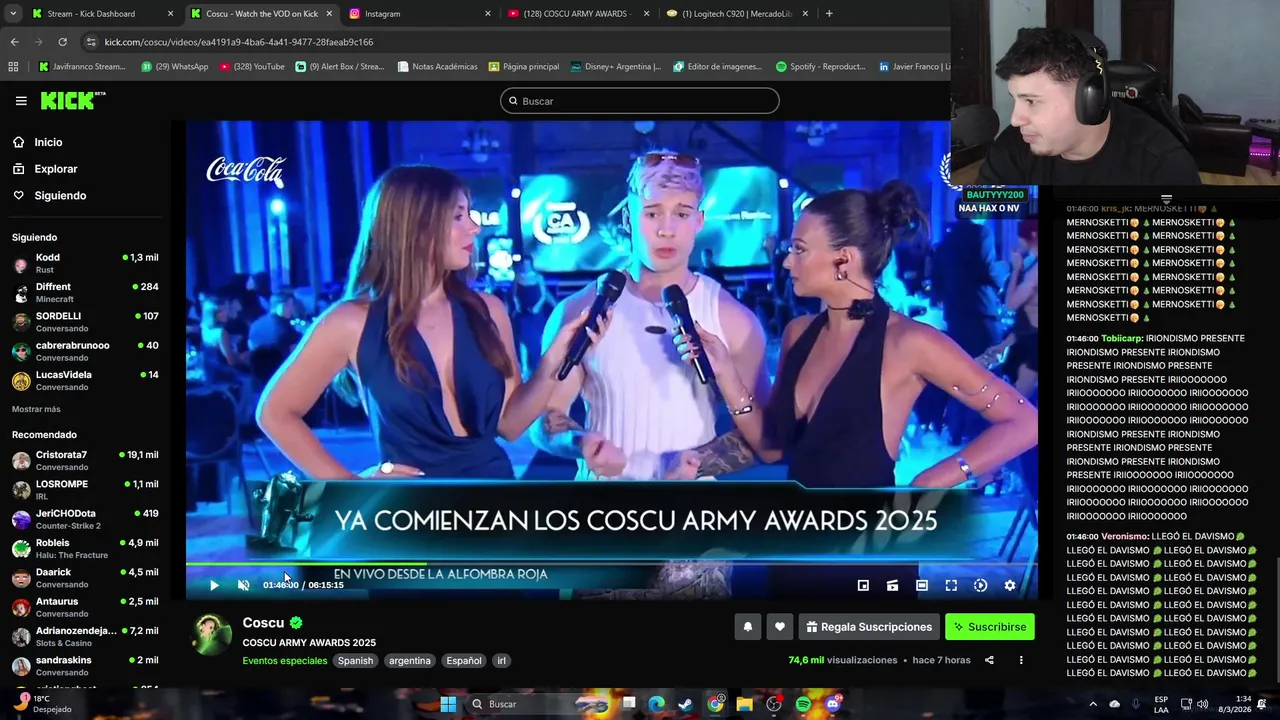1280x720 pixels.
Task: Open playback speed control icon
Action: point(980,586)
